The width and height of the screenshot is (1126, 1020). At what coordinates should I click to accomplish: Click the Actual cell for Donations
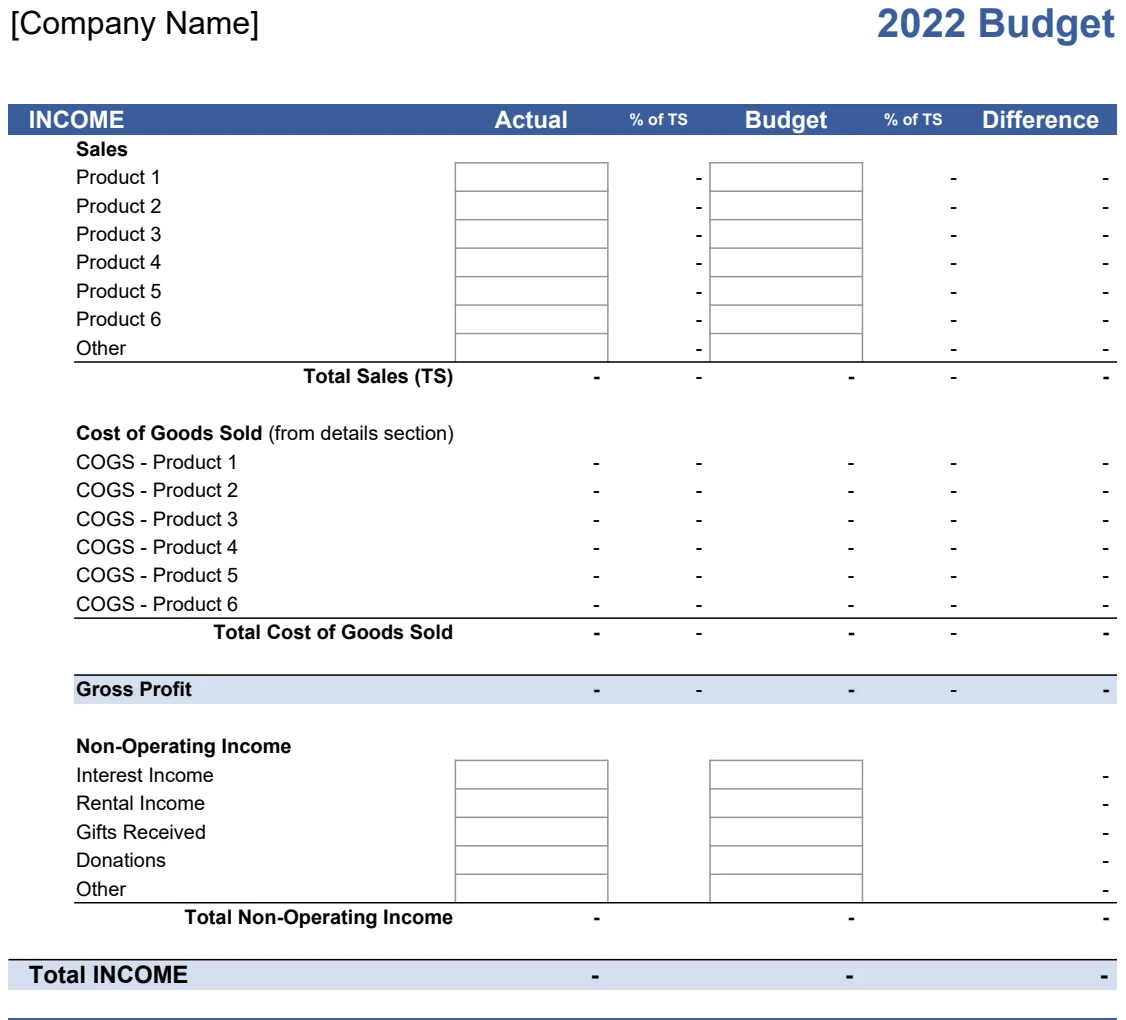[x=531, y=860]
